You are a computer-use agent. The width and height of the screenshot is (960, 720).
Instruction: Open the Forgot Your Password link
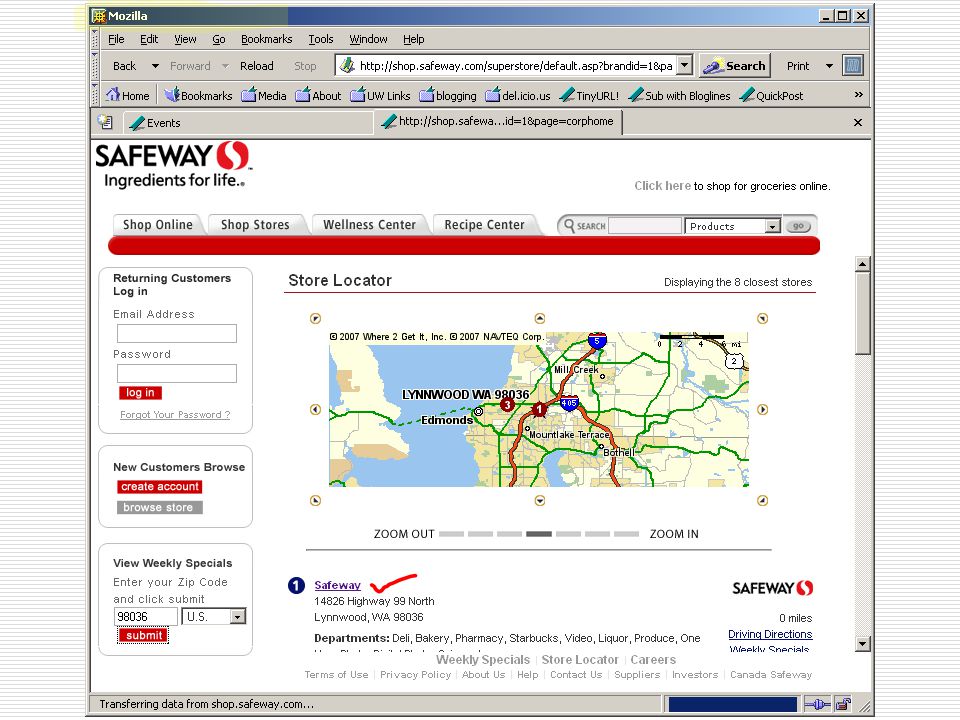click(175, 414)
